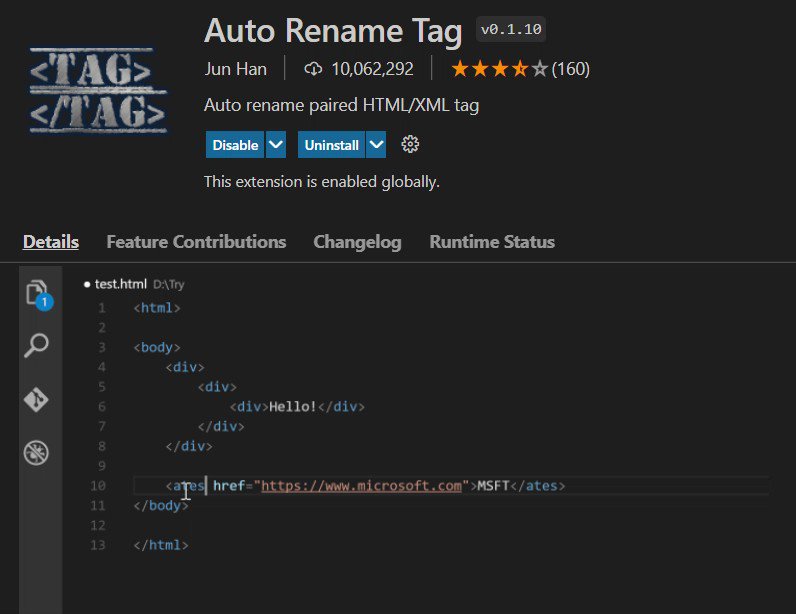Open Explorer icon in demo sidebar
The image size is (796, 614).
[38, 294]
